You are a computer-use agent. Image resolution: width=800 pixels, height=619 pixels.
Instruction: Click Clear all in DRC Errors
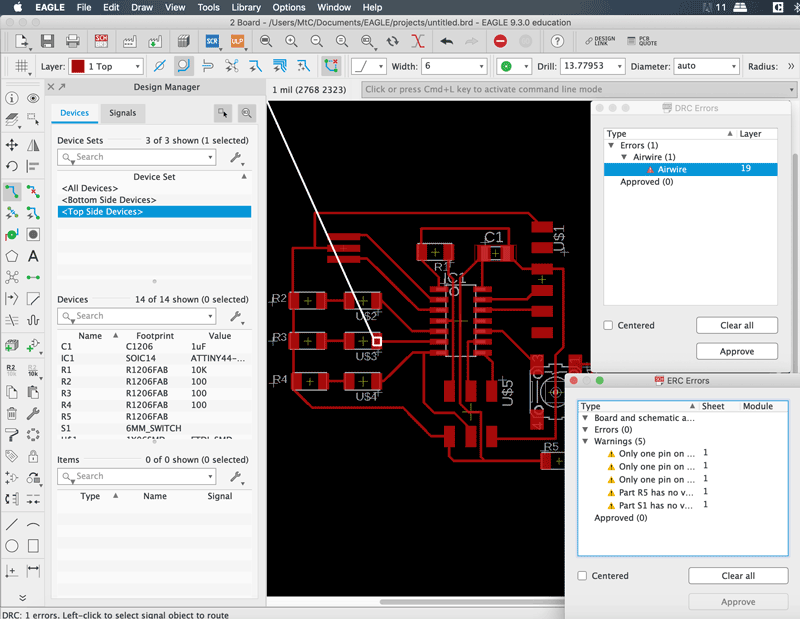[x=736, y=325]
